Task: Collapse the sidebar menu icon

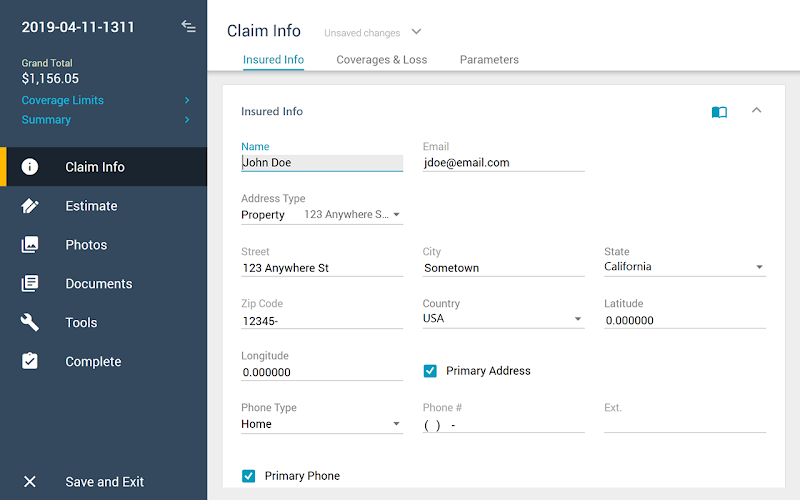Action: [x=188, y=26]
